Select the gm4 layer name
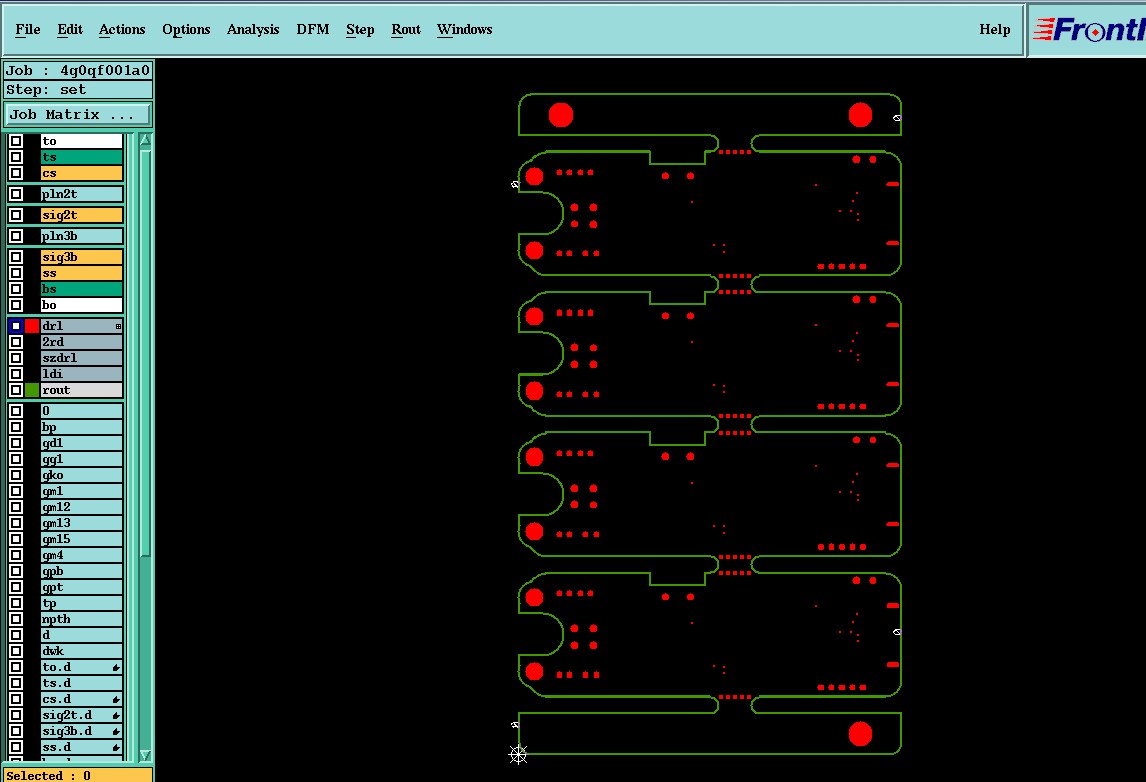Image resolution: width=1146 pixels, height=782 pixels. pos(81,555)
